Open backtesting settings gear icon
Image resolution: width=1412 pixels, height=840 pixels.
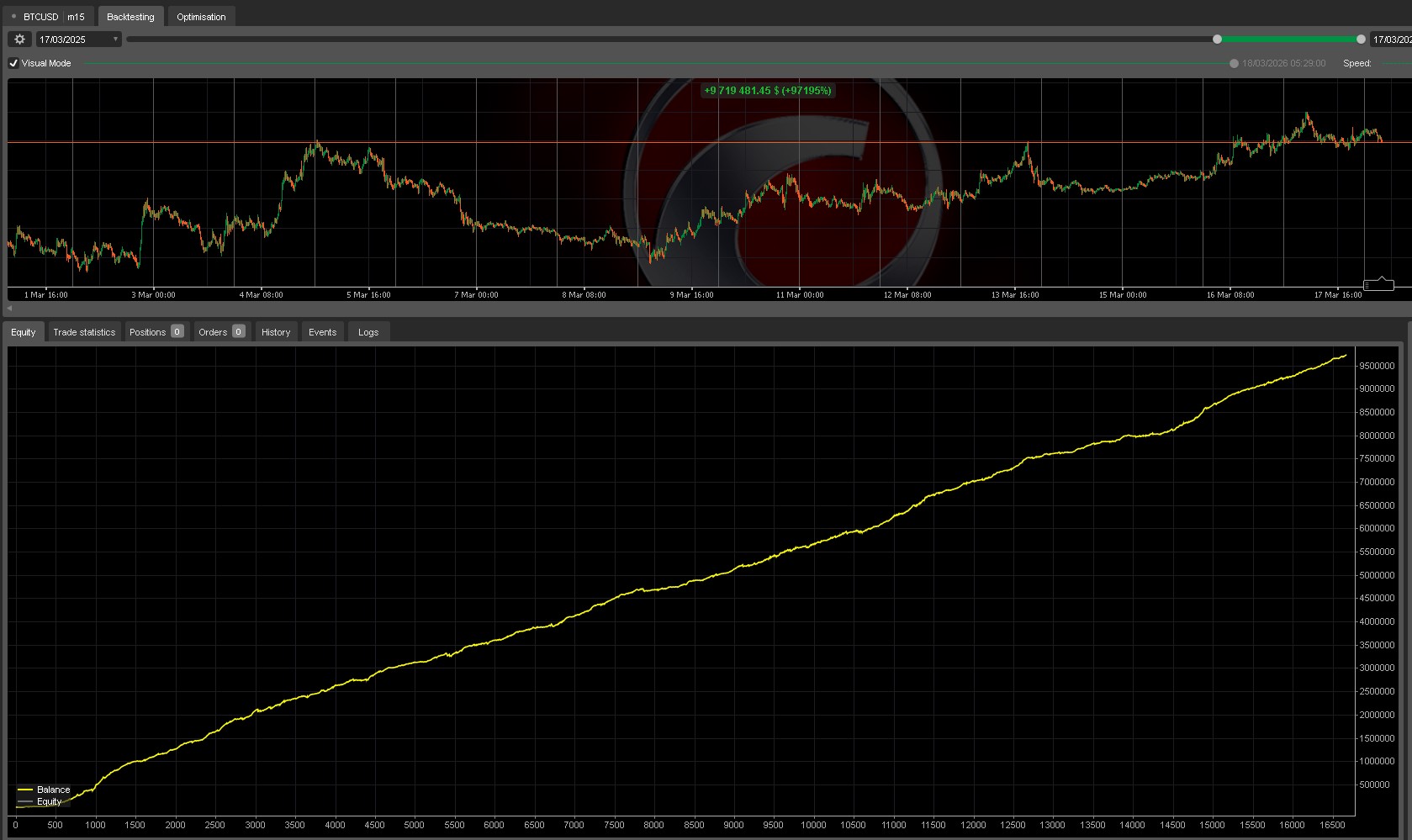[x=20, y=40]
